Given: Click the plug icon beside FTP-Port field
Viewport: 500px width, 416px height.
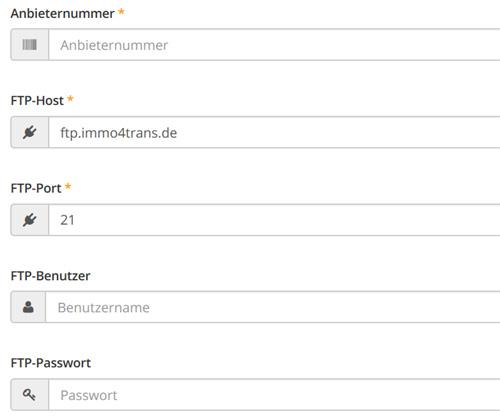Looking at the screenshot, I should (29, 220).
